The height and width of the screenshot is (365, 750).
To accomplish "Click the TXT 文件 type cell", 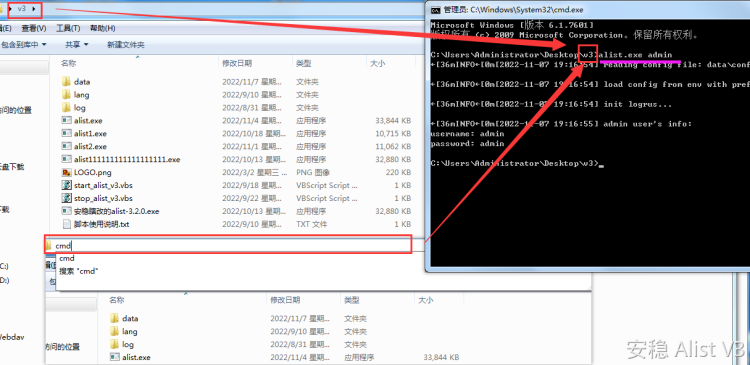I will (311, 224).
